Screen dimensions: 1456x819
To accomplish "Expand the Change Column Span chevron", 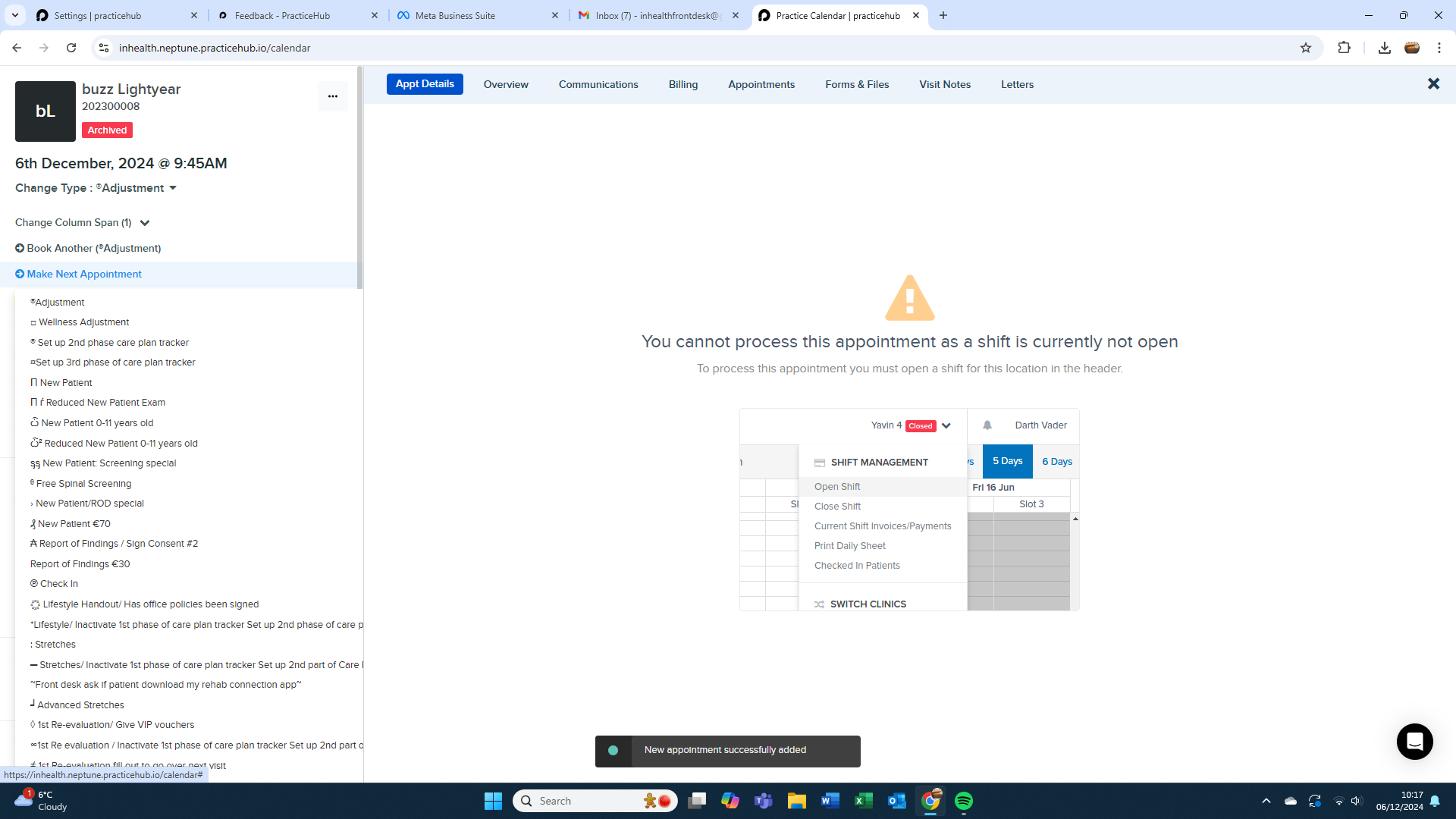I will point(145,223).
